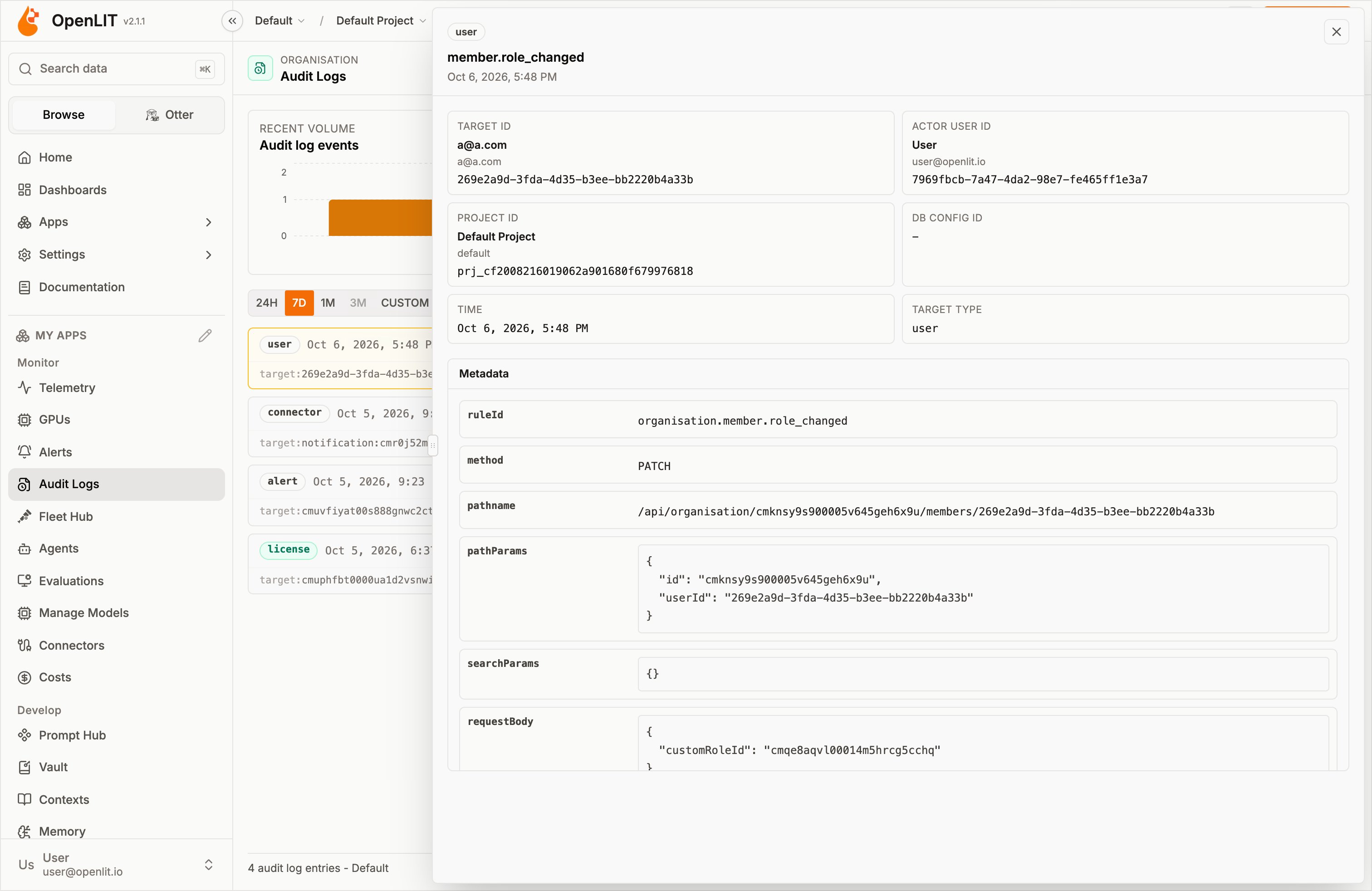Screen dimensions: 1372x891
Task: Open the connector audit log entry
Action: 340,427
